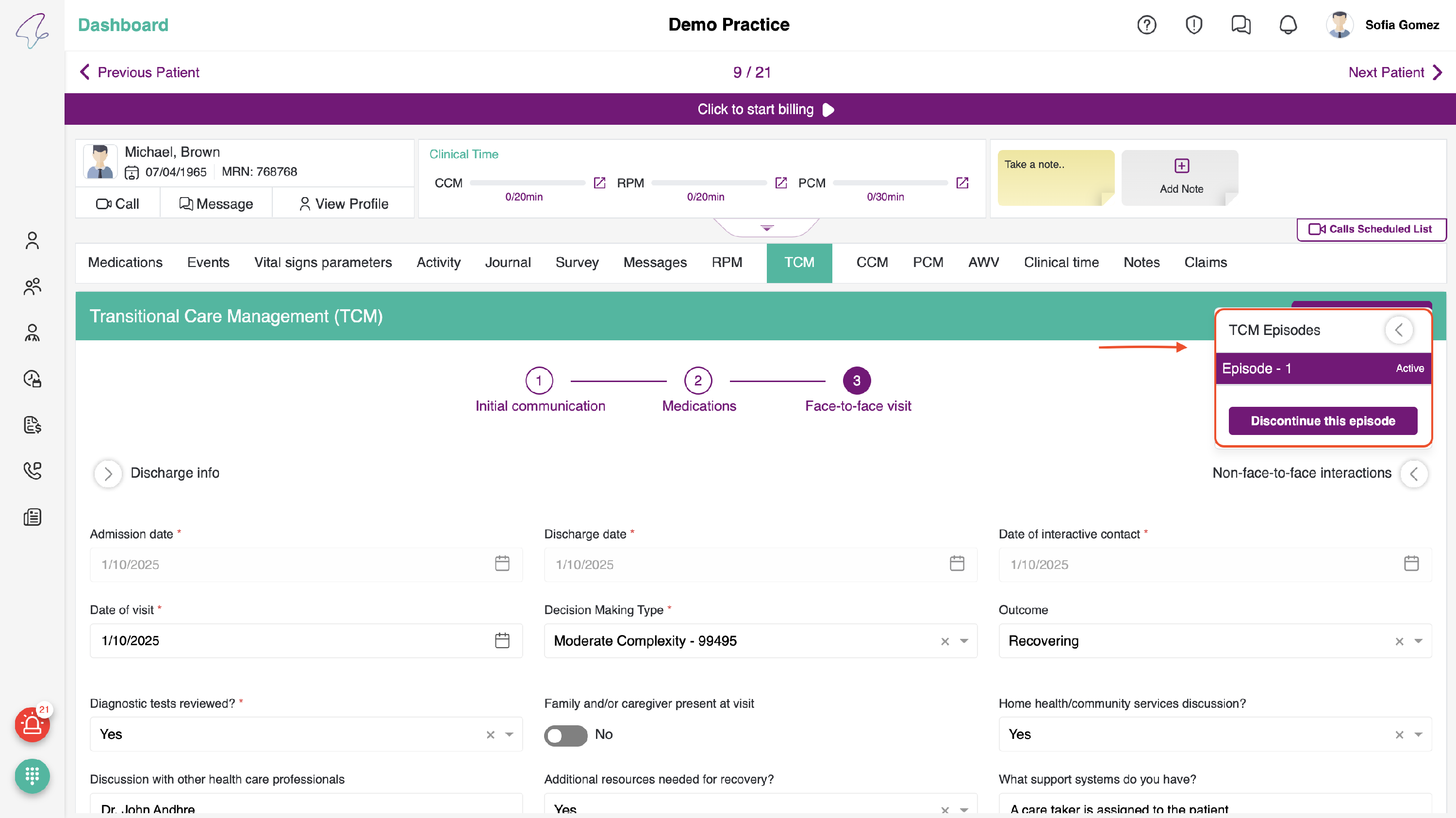Open chat messages icon in header
Viewport: 1456px width, 818px height.
click(x=1241, y=25)
